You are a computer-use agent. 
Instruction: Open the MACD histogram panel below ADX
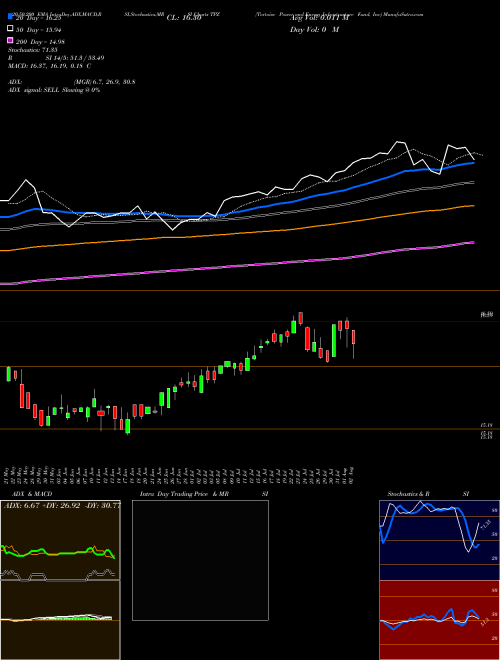click(x=60, y=620)
